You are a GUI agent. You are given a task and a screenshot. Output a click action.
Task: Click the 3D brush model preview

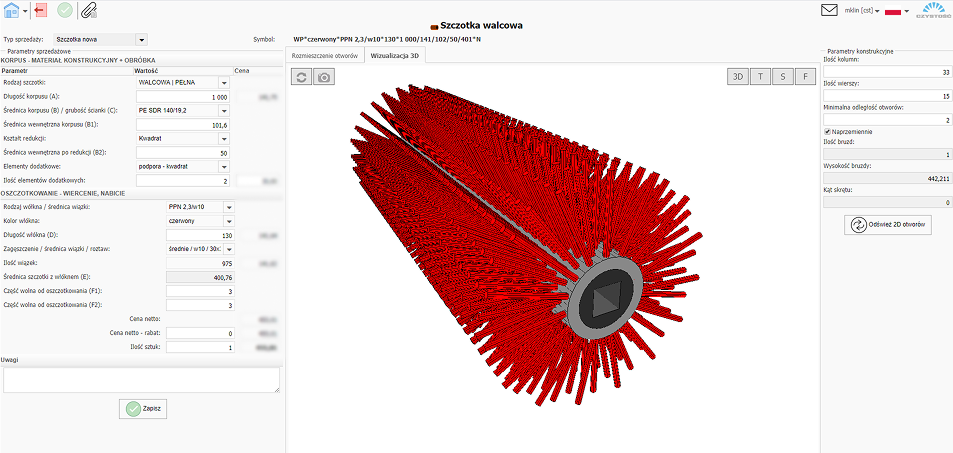(526, 246)
